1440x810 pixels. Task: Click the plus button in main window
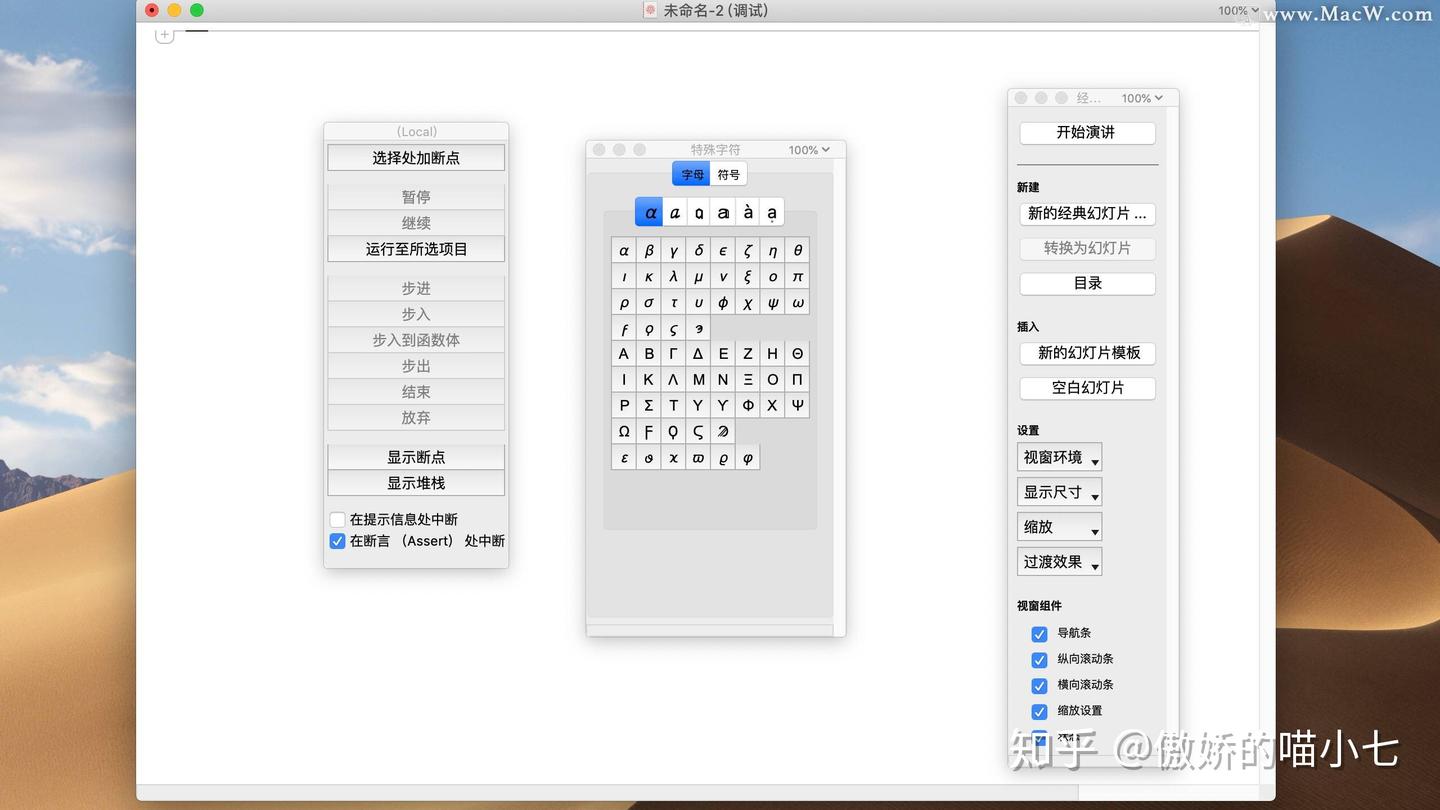(165, 35)
